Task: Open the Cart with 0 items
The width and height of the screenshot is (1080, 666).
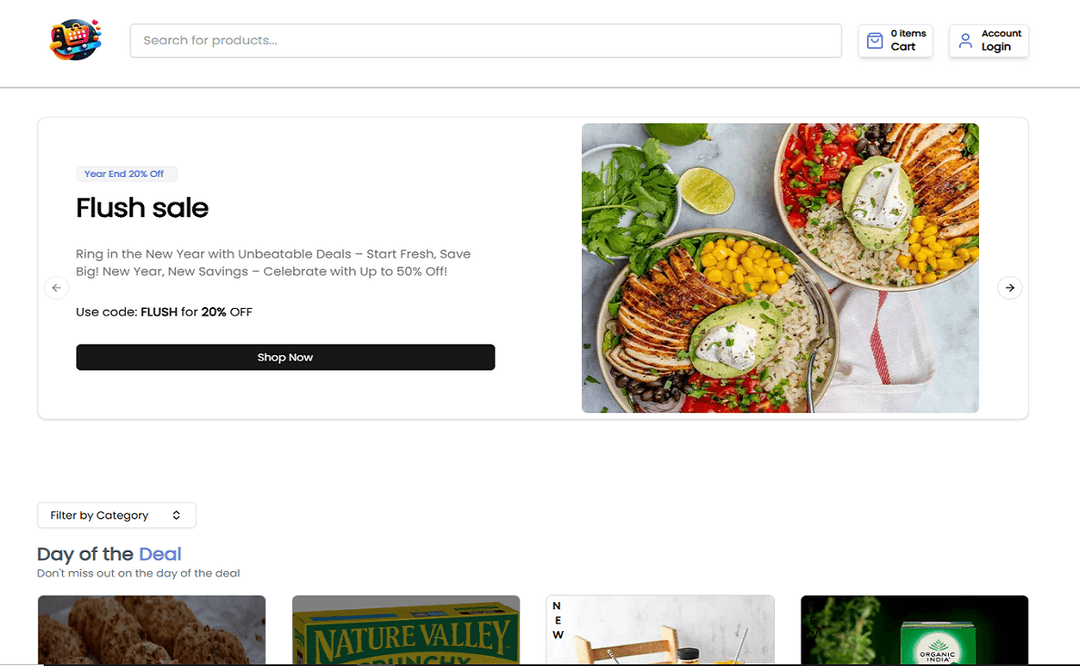Action: coord(895,41)
